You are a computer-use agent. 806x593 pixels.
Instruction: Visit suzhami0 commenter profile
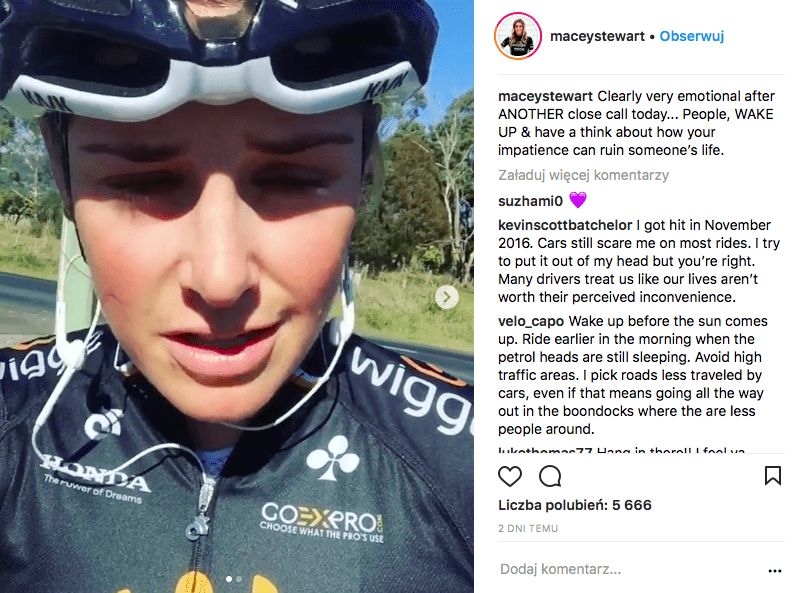point(529,200)
